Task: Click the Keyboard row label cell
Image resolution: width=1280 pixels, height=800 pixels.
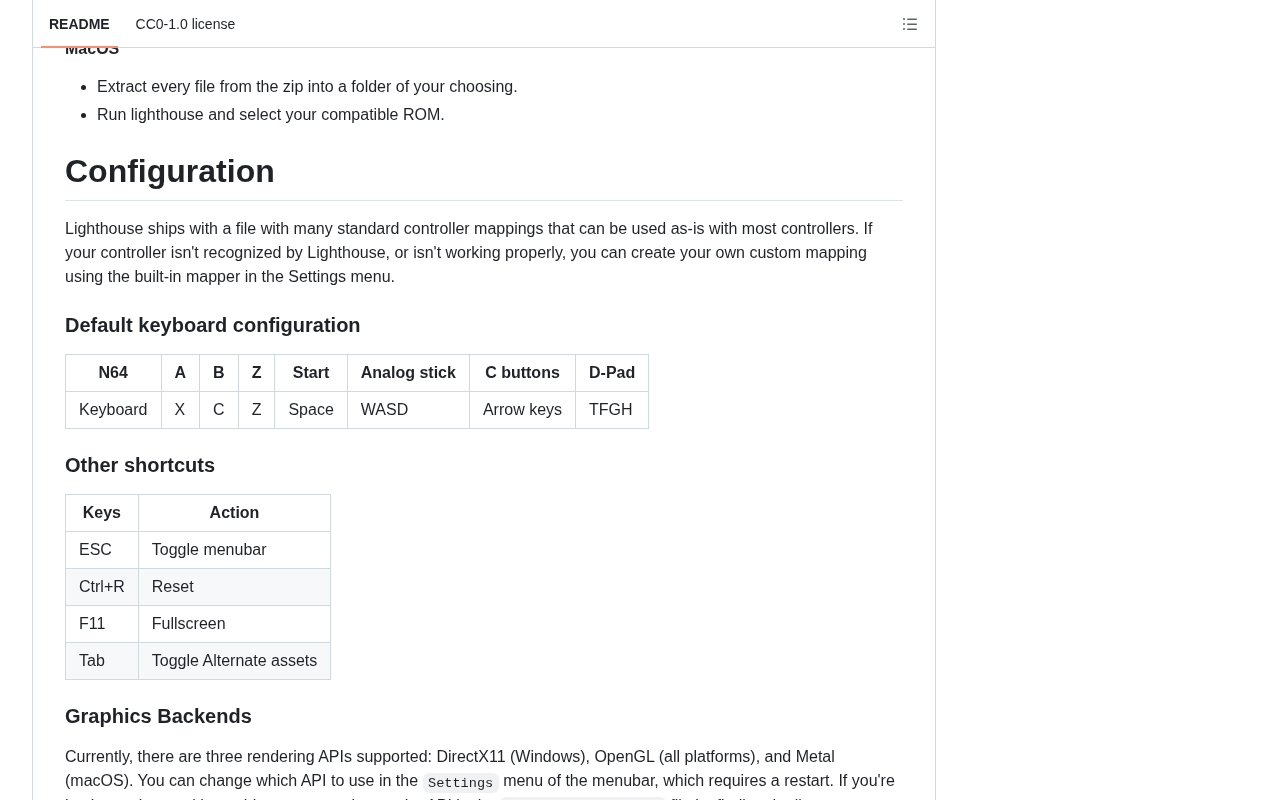Action: coord(113,410)
